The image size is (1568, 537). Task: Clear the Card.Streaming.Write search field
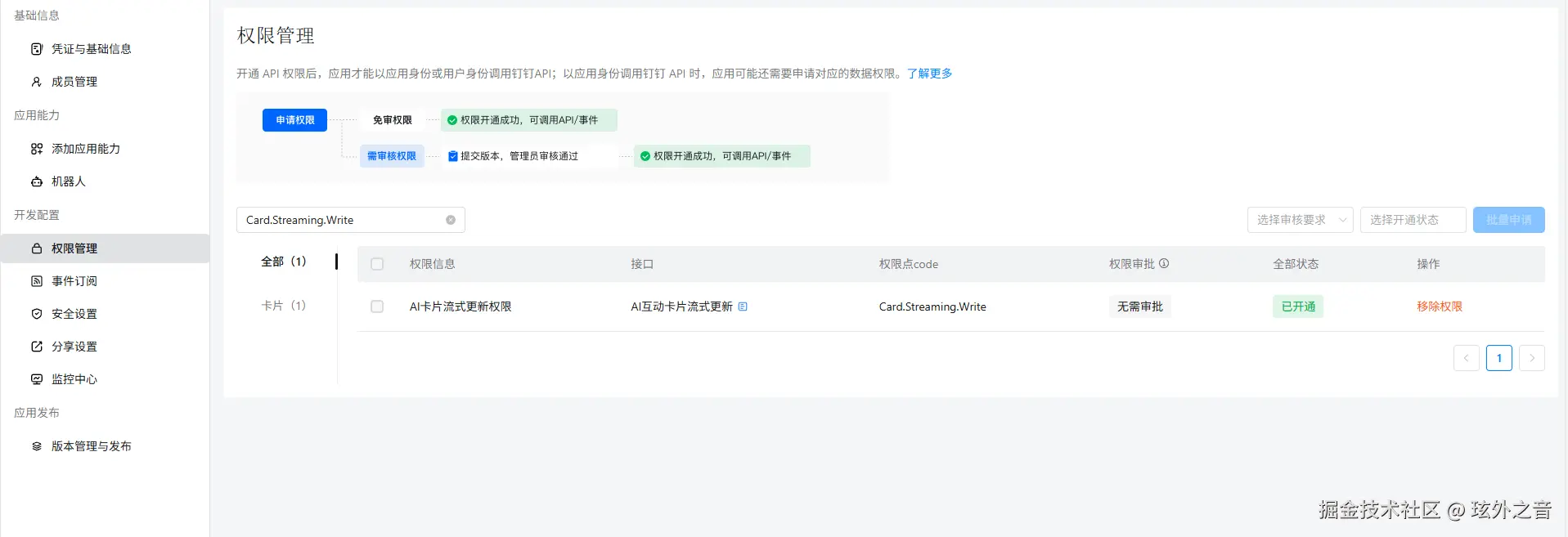(451, 220)
